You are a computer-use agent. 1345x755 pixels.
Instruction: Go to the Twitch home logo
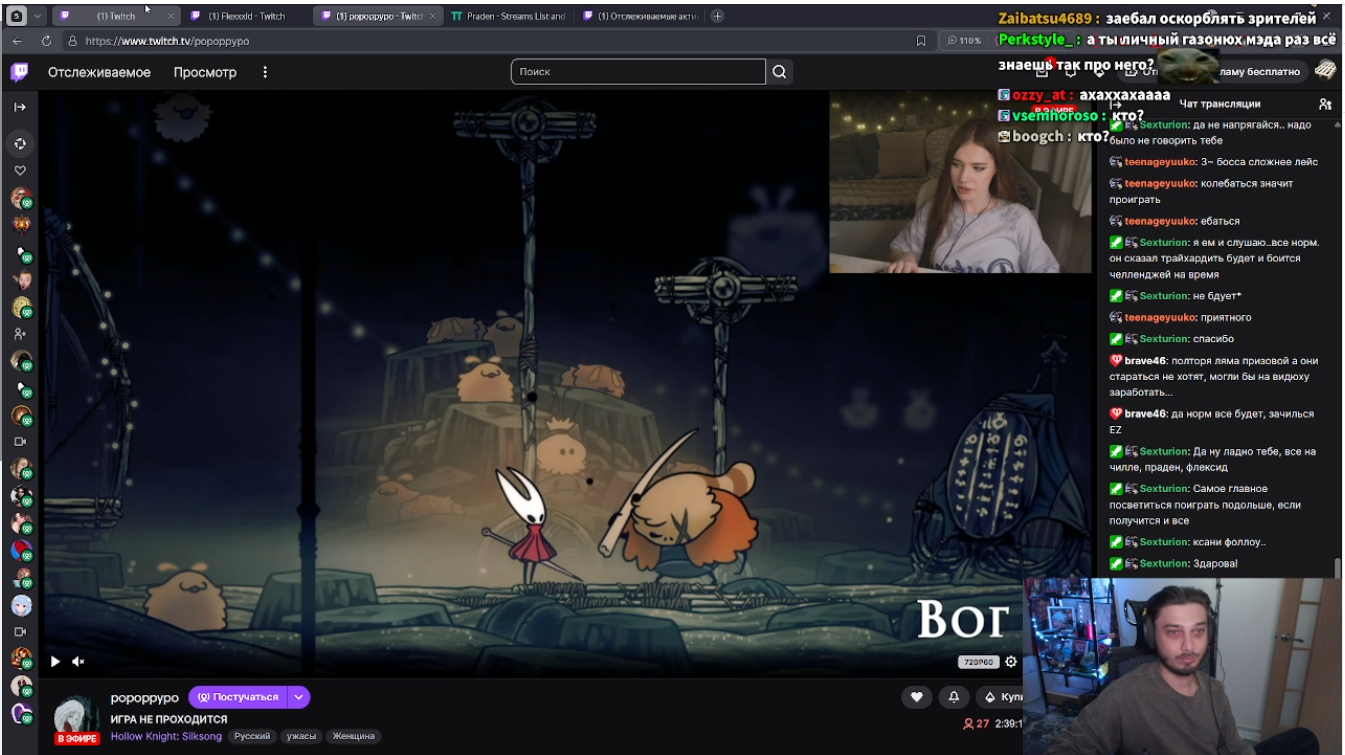click(x=19, y=72)
